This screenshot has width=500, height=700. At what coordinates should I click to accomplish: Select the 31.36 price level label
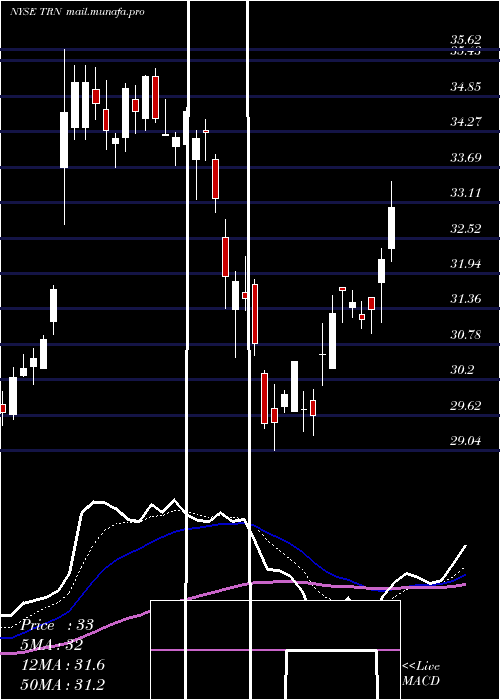466,299
